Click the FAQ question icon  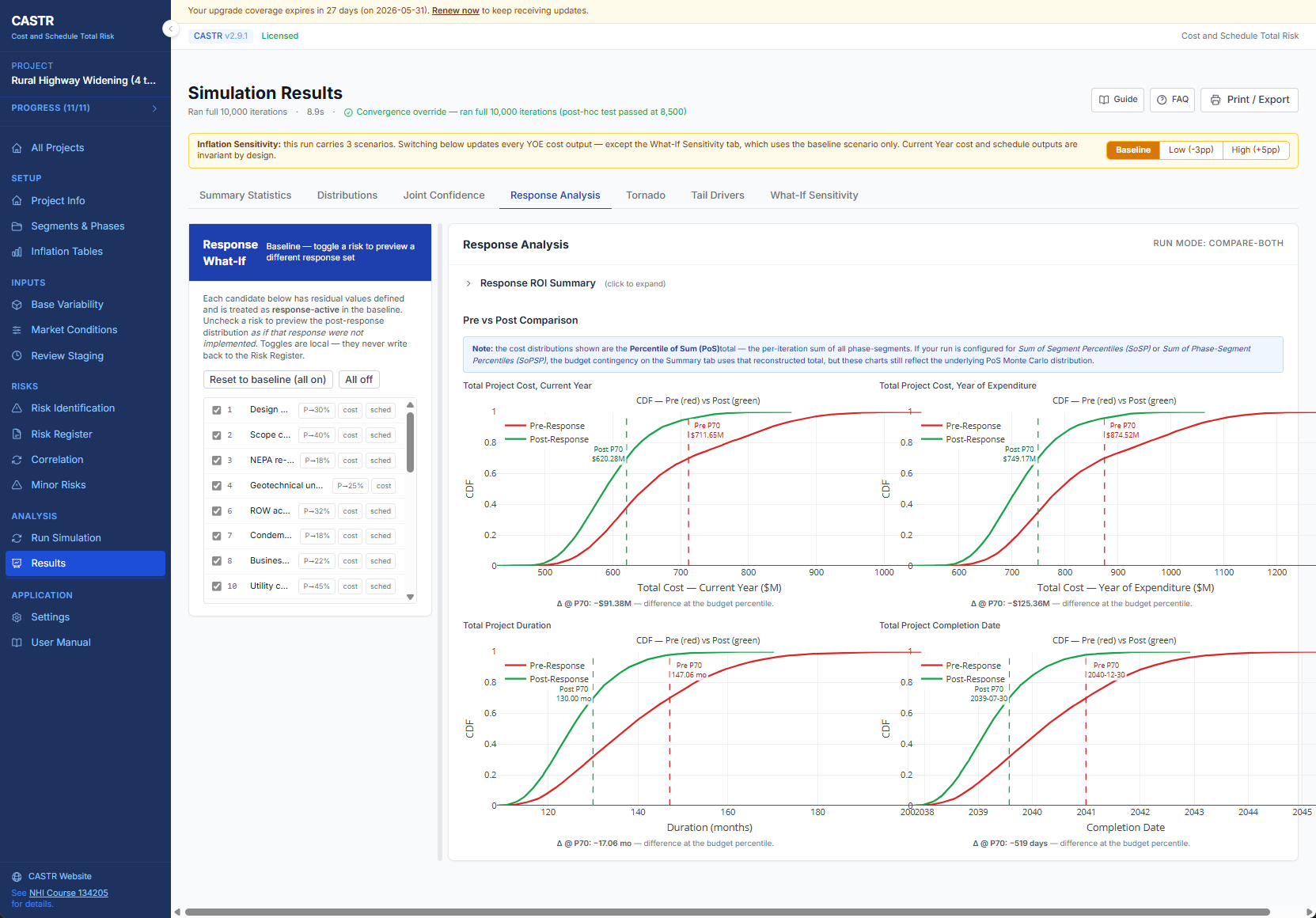pos(1162,100)
